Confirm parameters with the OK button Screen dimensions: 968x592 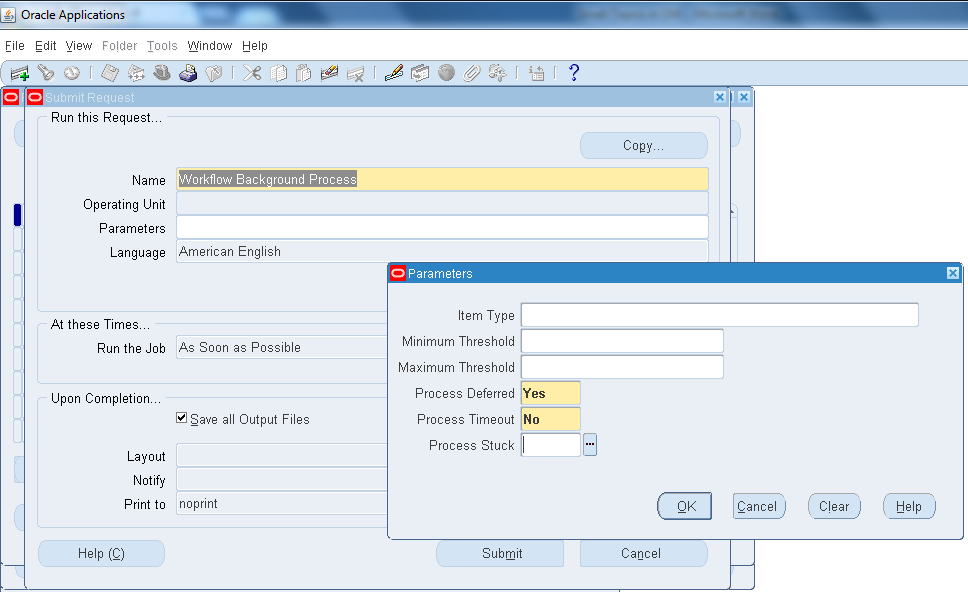(685, 506)
